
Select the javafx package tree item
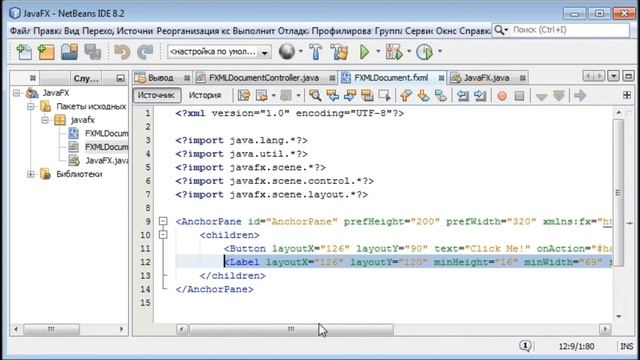(x=82, y=120)
